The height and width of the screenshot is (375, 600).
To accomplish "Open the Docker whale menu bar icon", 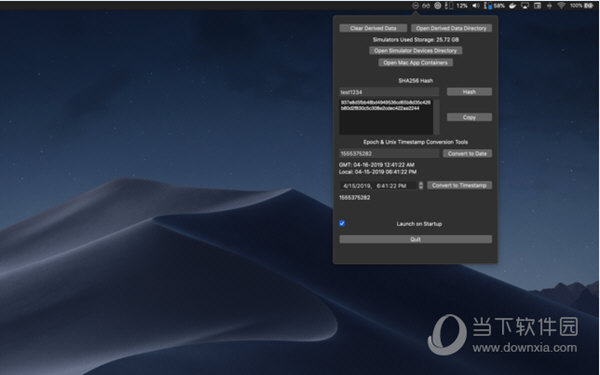I will pyautogui.click(x=513, y=5).
